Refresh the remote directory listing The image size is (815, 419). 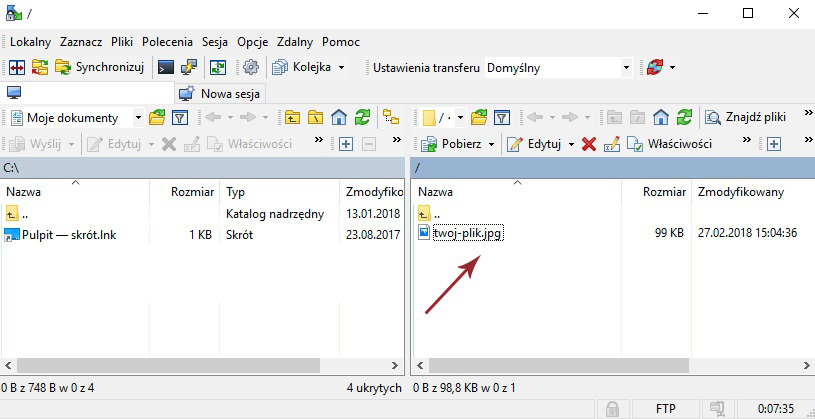pyautogui.click(x=684, y=118)
